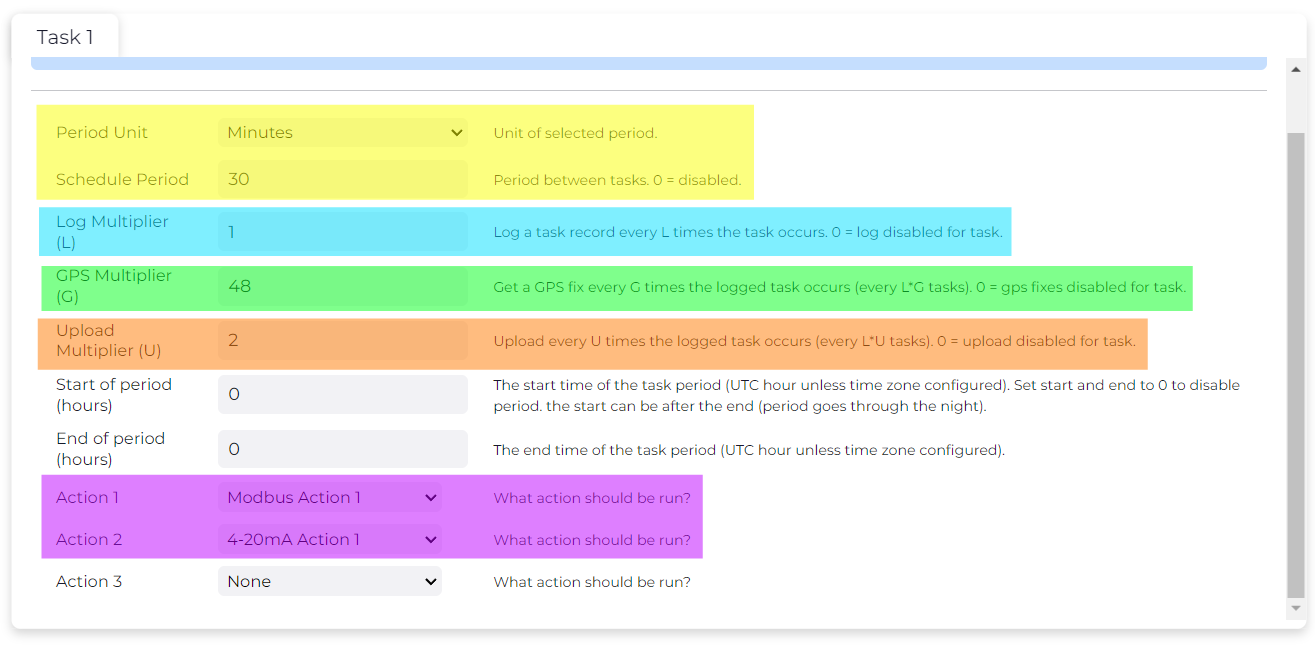Select the GPS Multiplier (G) input box
This screenshot has width=1315, height=646.
coord(342,286)
